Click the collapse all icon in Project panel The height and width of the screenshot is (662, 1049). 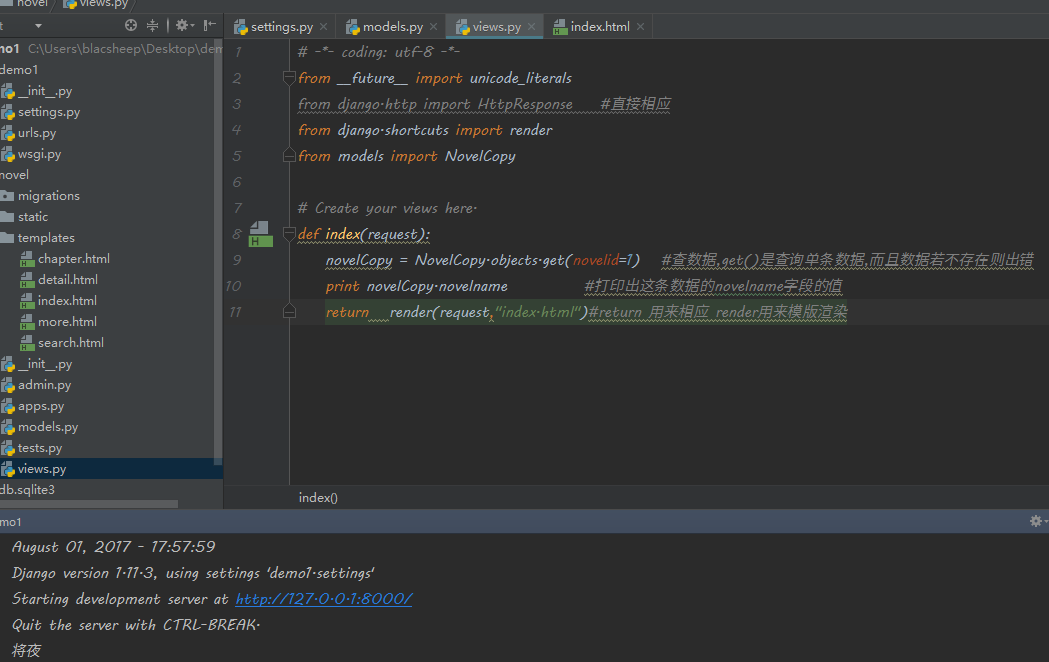pos(153,25)
